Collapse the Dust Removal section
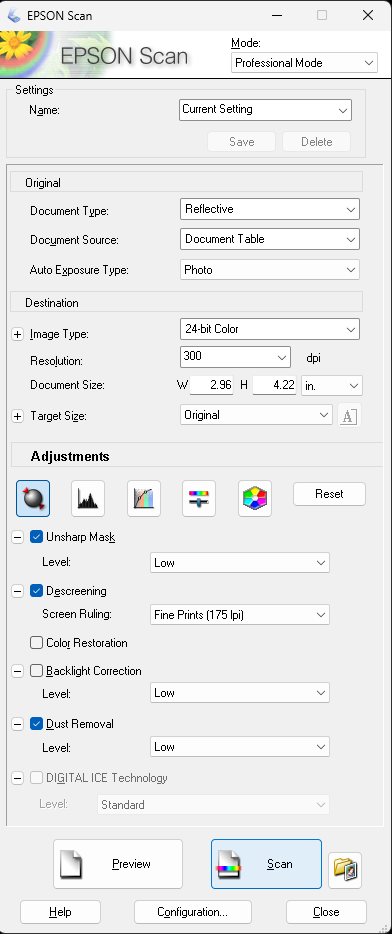Screen dimensions: 392x934 (17, 724)
